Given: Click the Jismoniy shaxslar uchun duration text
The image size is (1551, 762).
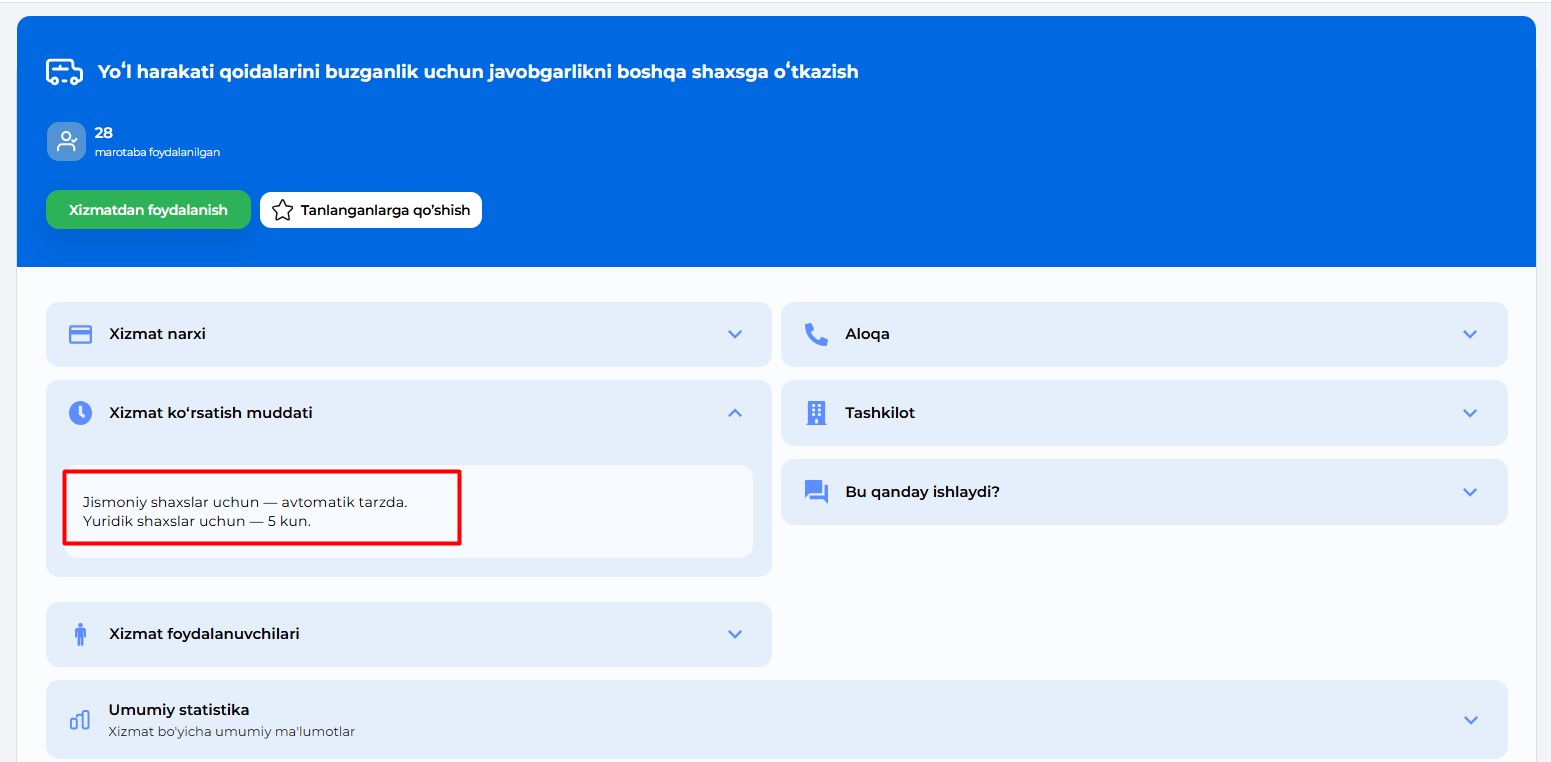Looking at the screenshot, I should click(245, 502).
